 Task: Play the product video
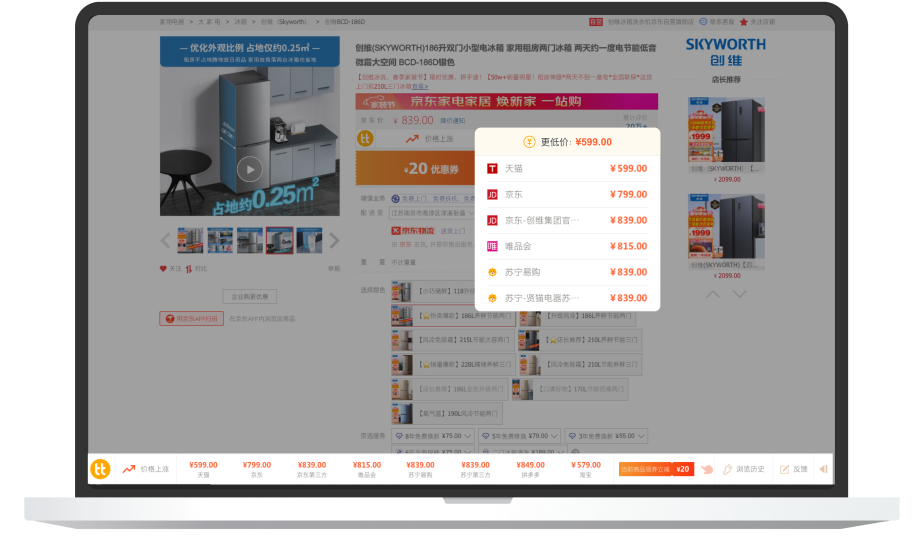tap(250, 170)
